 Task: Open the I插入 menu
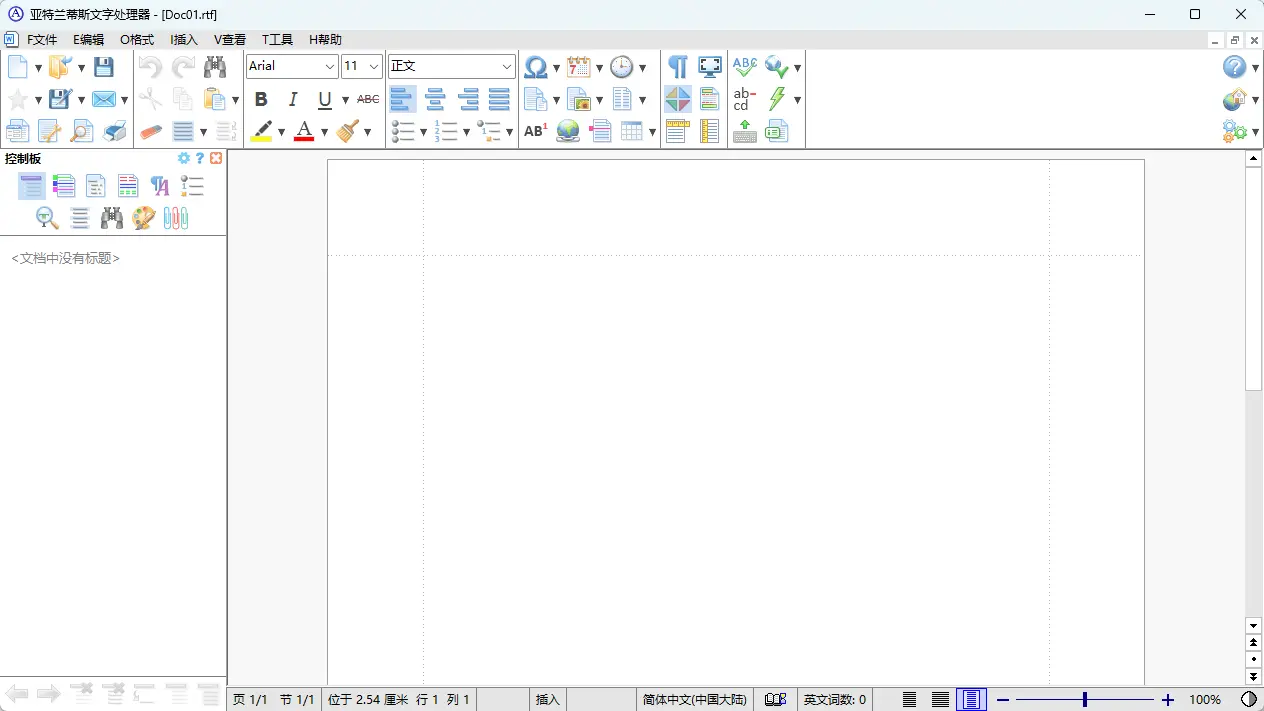click(x=184, y=40)
